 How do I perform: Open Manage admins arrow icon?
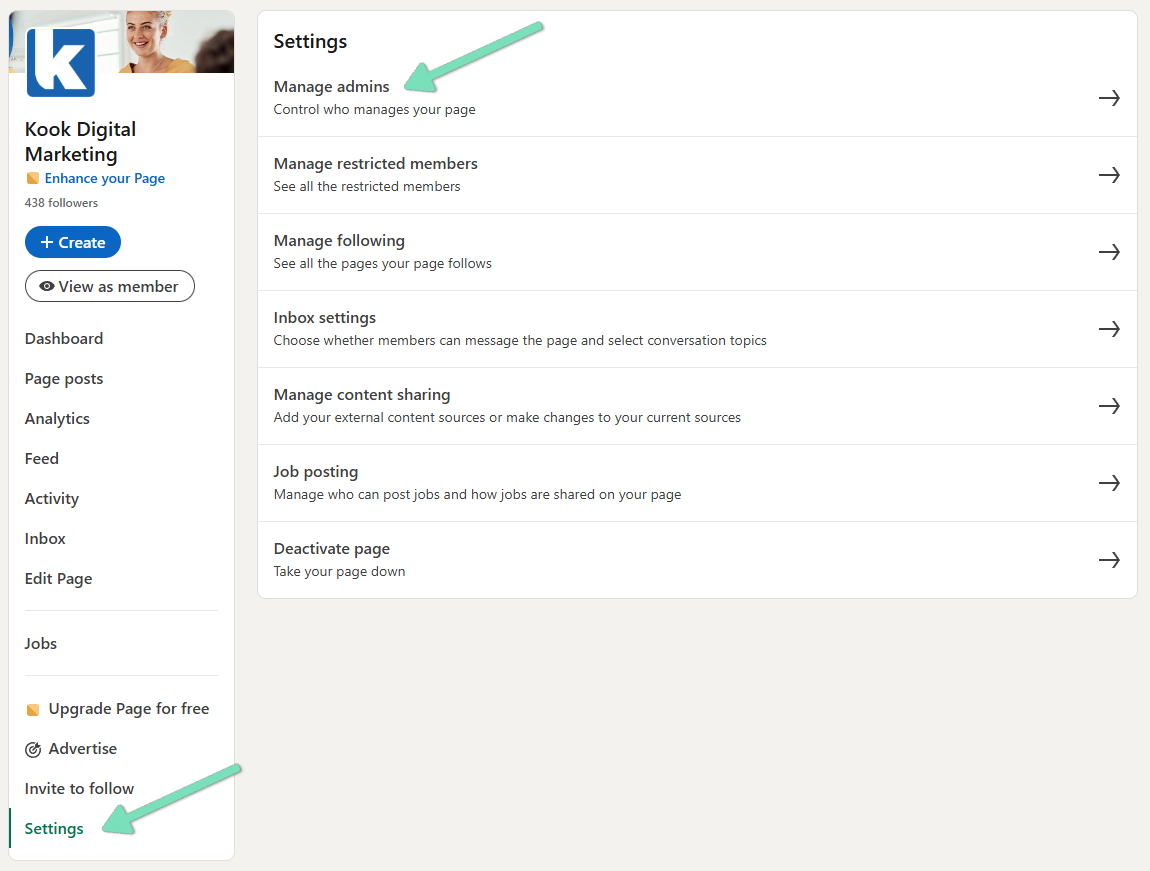(1109, 98)
